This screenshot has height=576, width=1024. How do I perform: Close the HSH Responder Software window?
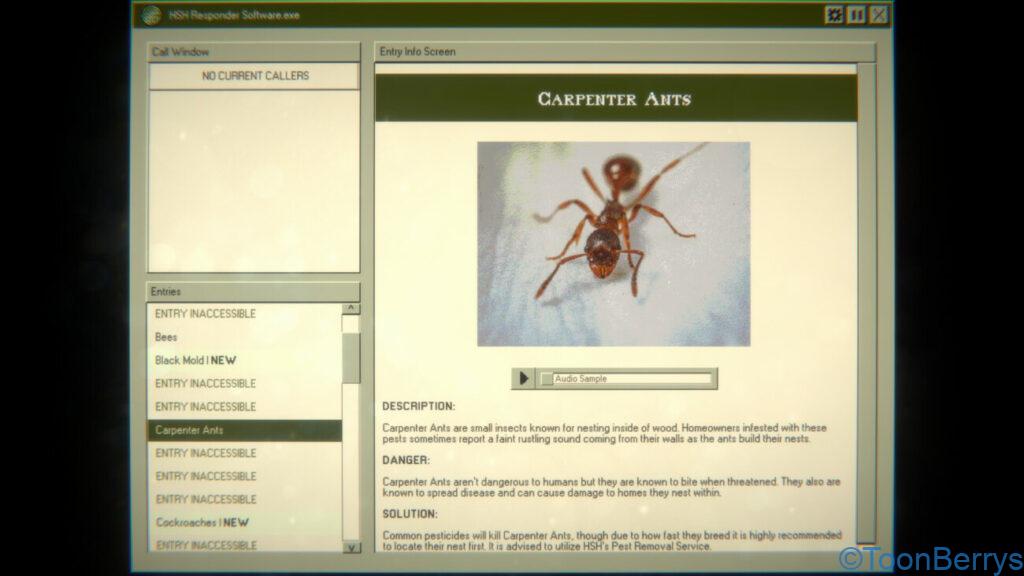[878, 15]
